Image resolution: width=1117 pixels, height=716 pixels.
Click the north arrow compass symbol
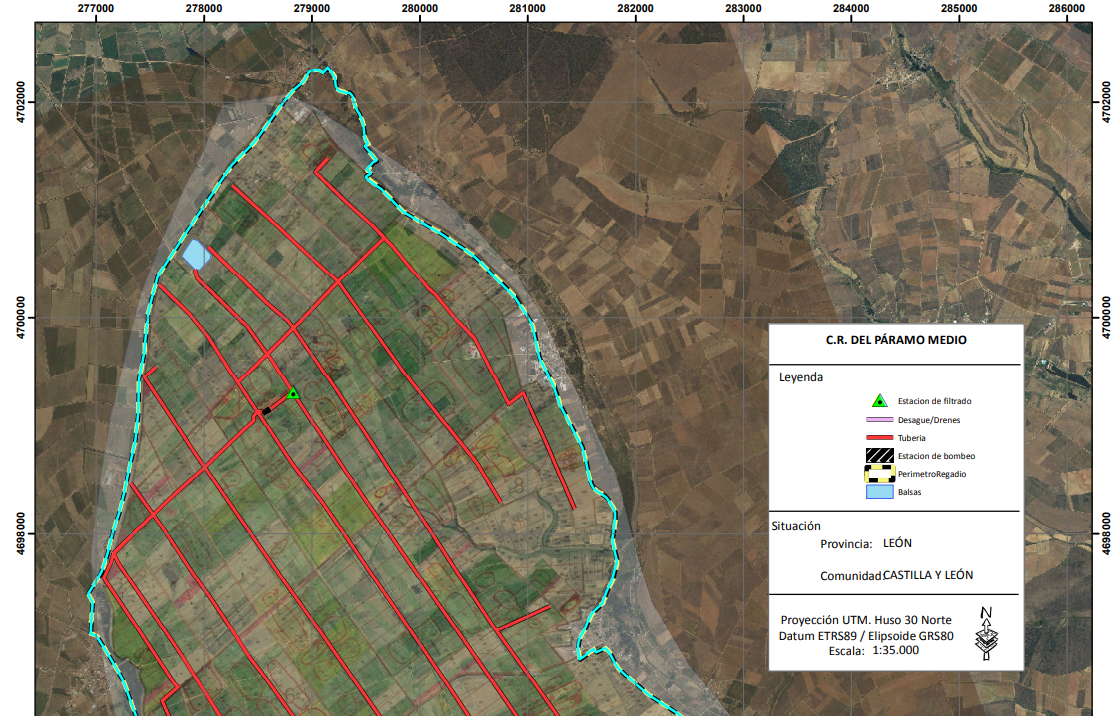986,632
